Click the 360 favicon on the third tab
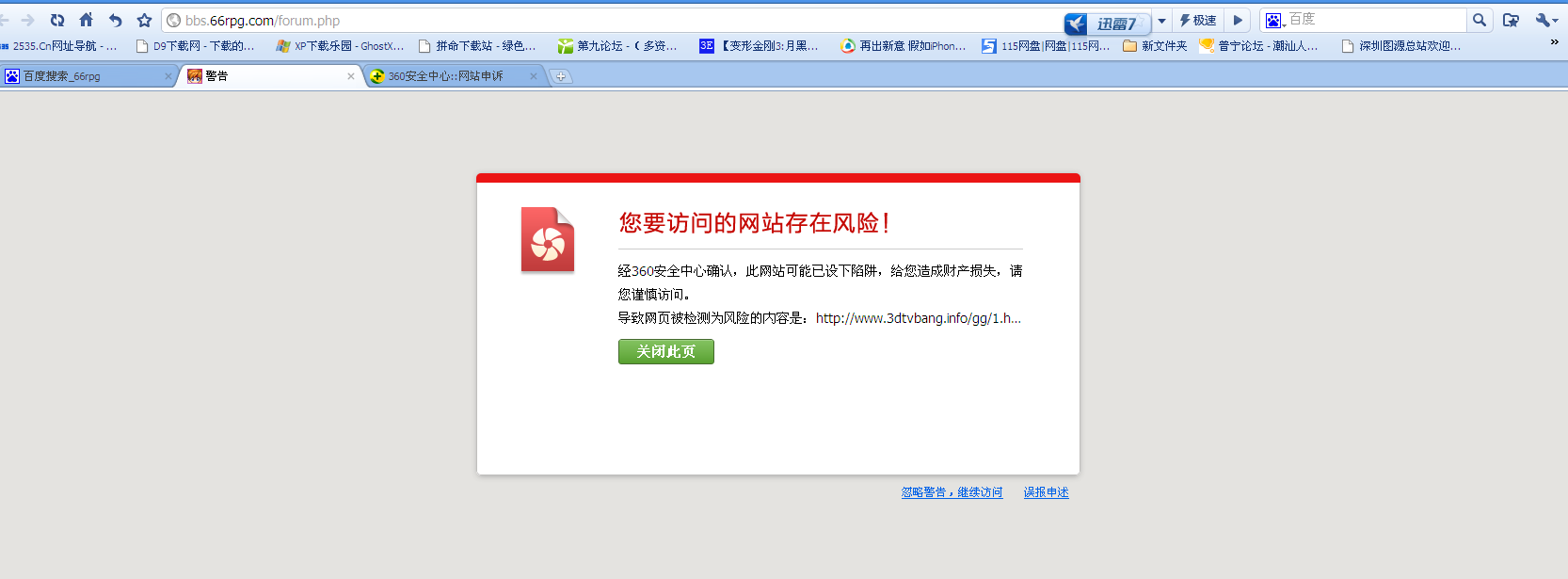Viewport: 1568px width, 579px height. pyautogui.click(x=377, y=76)
